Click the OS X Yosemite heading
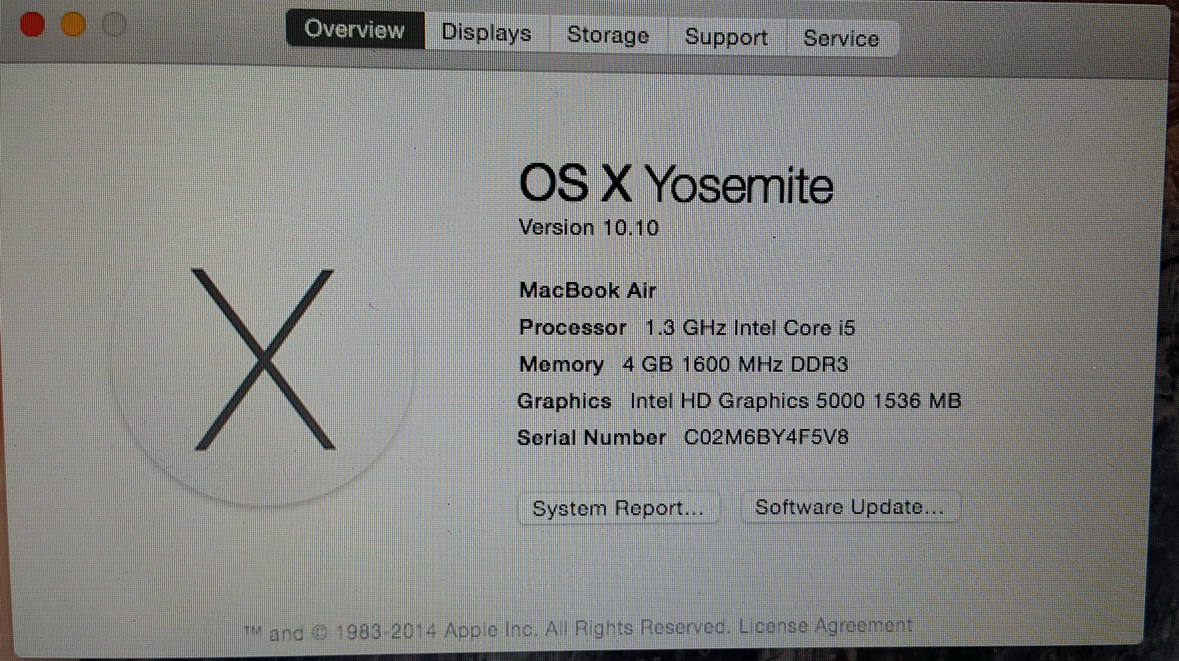 tap(676, 184)
